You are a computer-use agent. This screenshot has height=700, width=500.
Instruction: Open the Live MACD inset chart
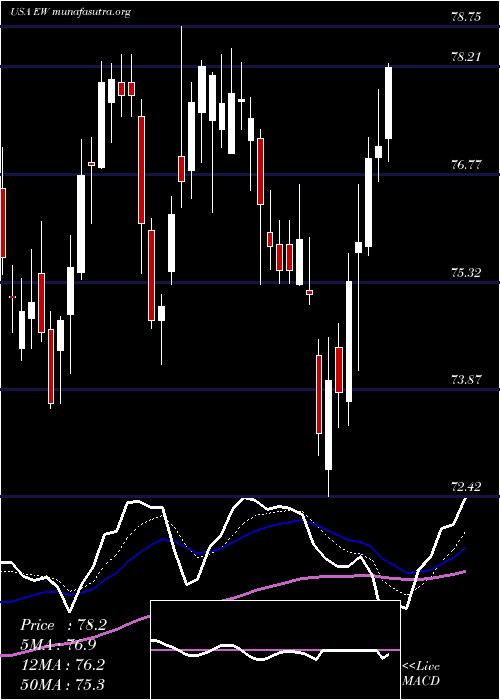(x=275, y=650)
